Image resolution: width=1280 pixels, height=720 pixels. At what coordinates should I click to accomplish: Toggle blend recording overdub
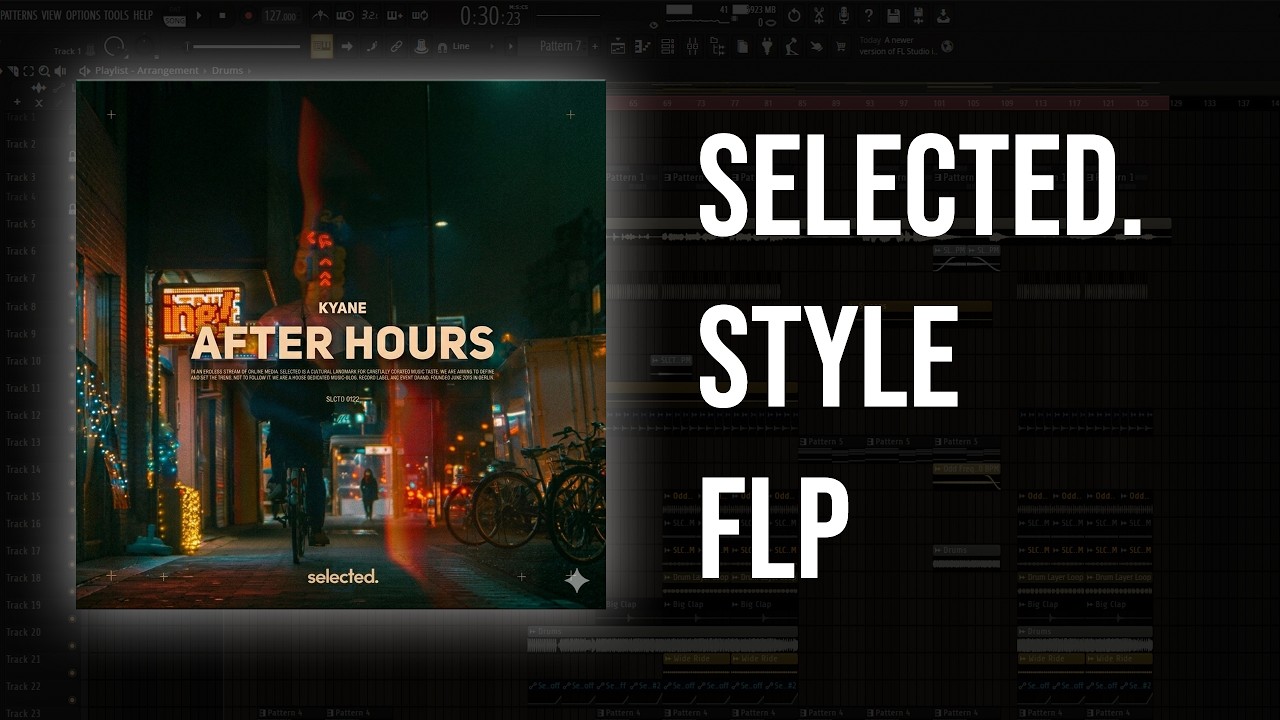[394, 16]
